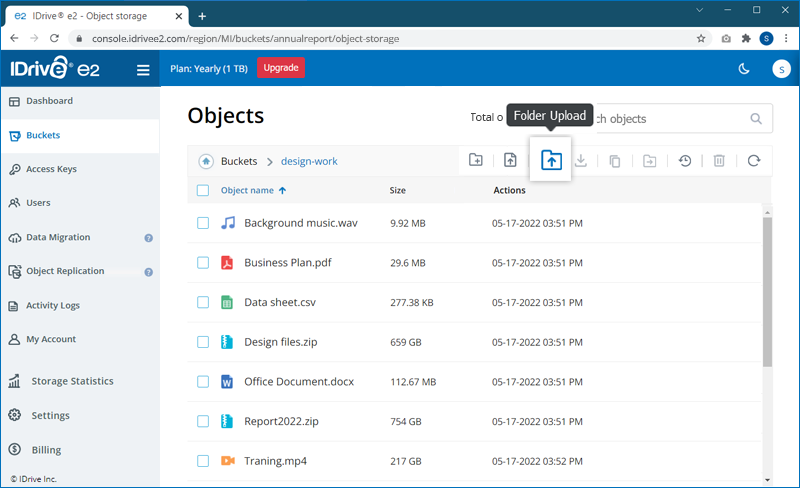
Task: Go to Activity Logs in sidebar
Action: 52,305
